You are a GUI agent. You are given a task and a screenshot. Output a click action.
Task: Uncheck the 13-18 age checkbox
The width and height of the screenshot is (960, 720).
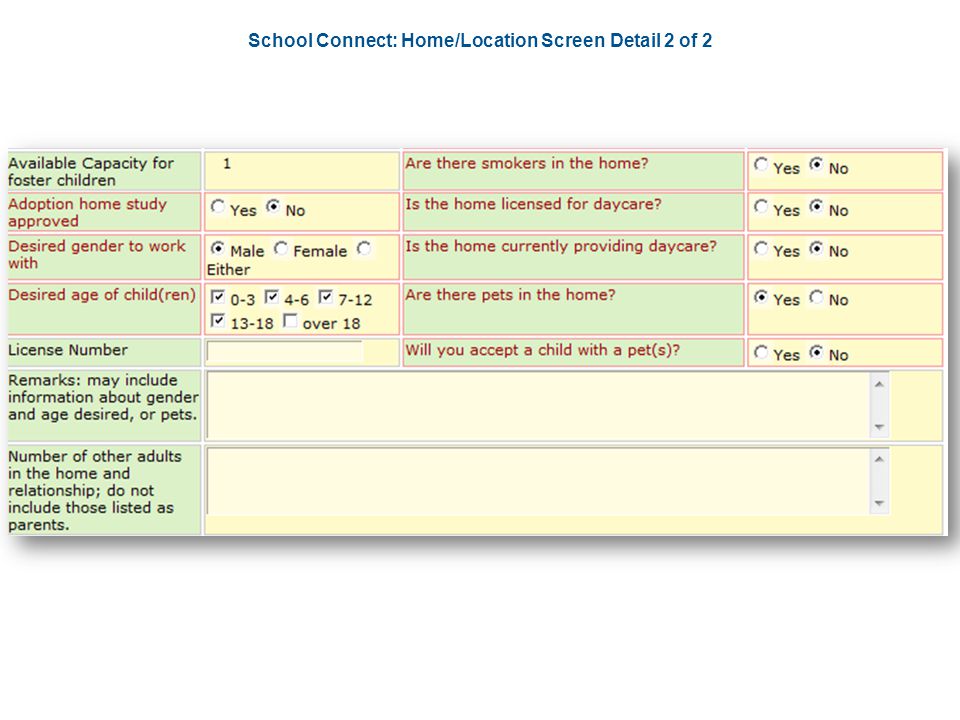click(x=217, y=320)
